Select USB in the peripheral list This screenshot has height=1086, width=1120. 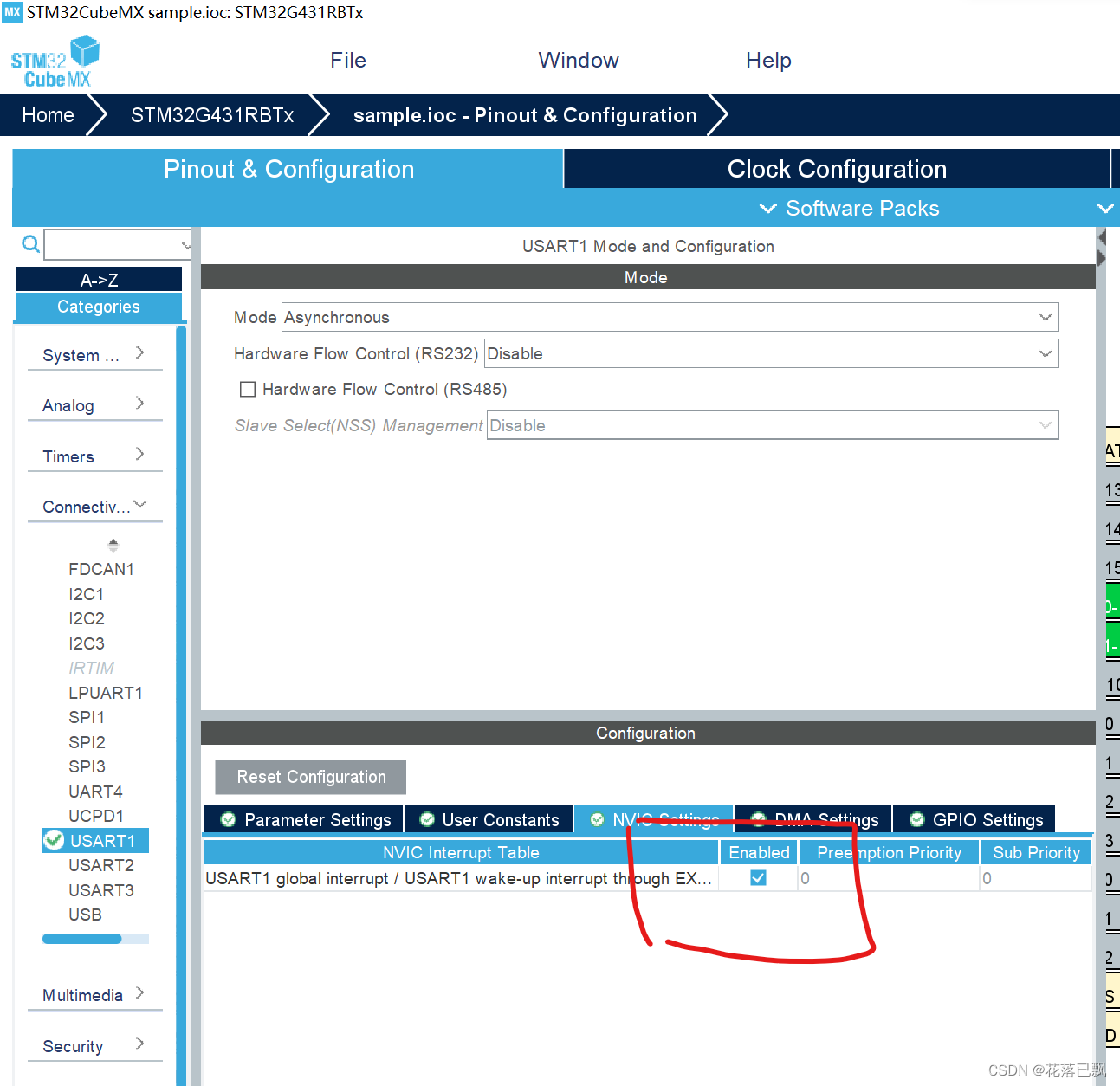[85, 915]
